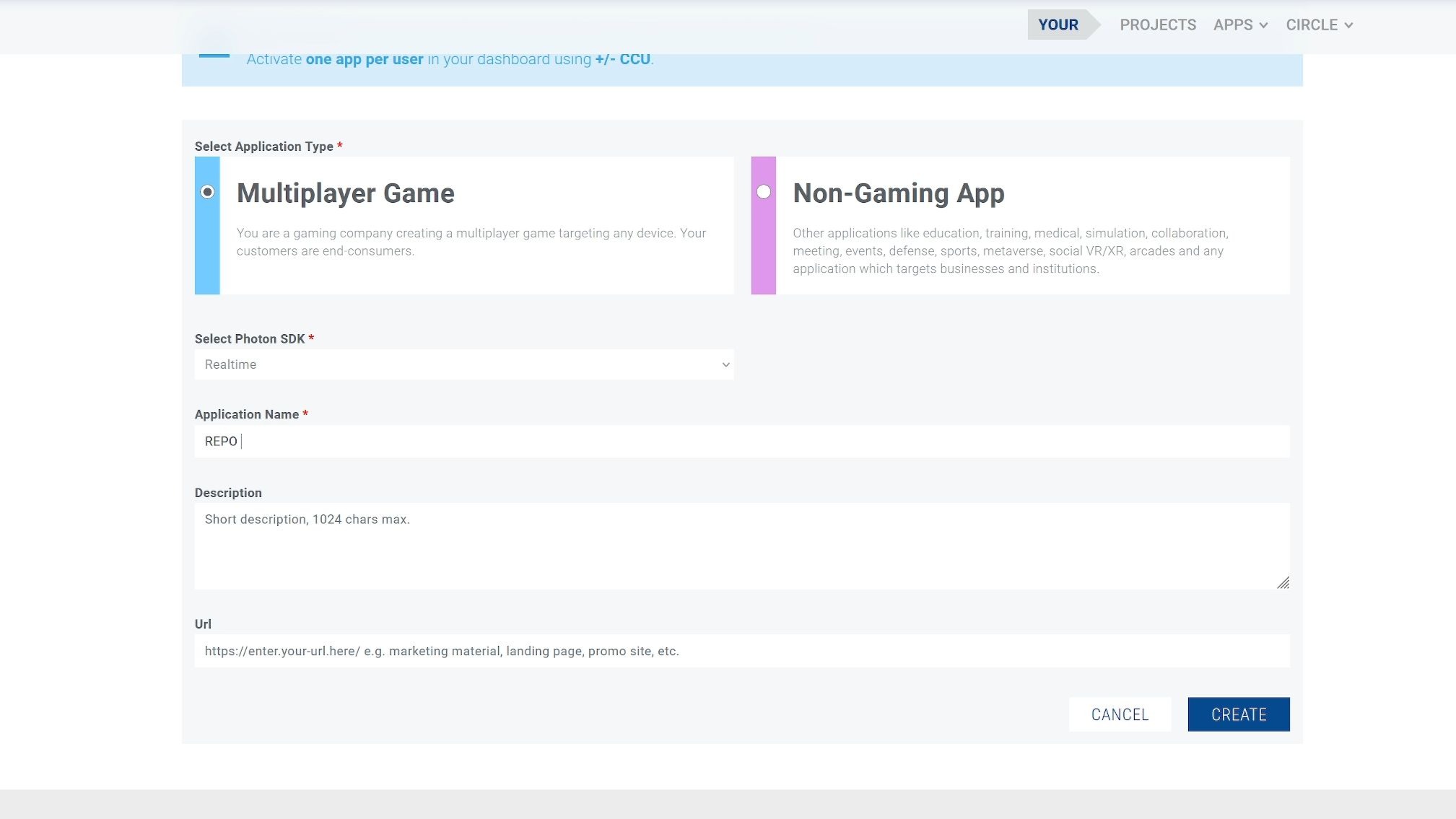
Task: Go to the YOUR breadcrumb tab
Action: pos(1058,25)
